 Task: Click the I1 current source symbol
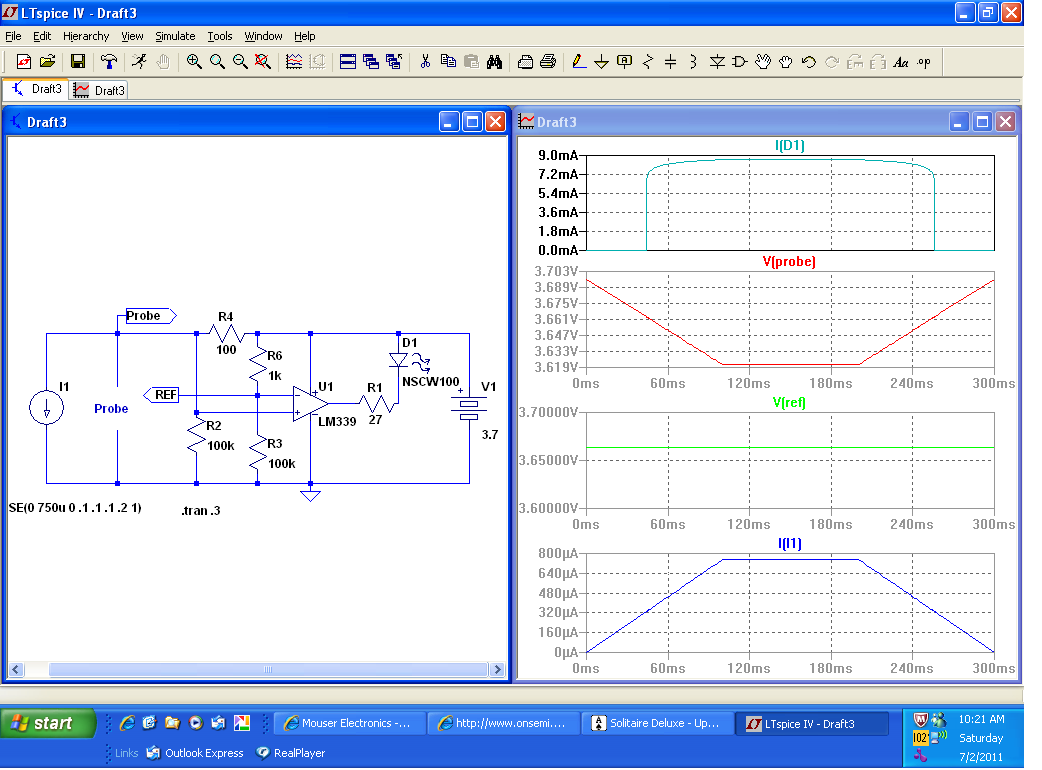pyautogui.click(x=47, y=408)
